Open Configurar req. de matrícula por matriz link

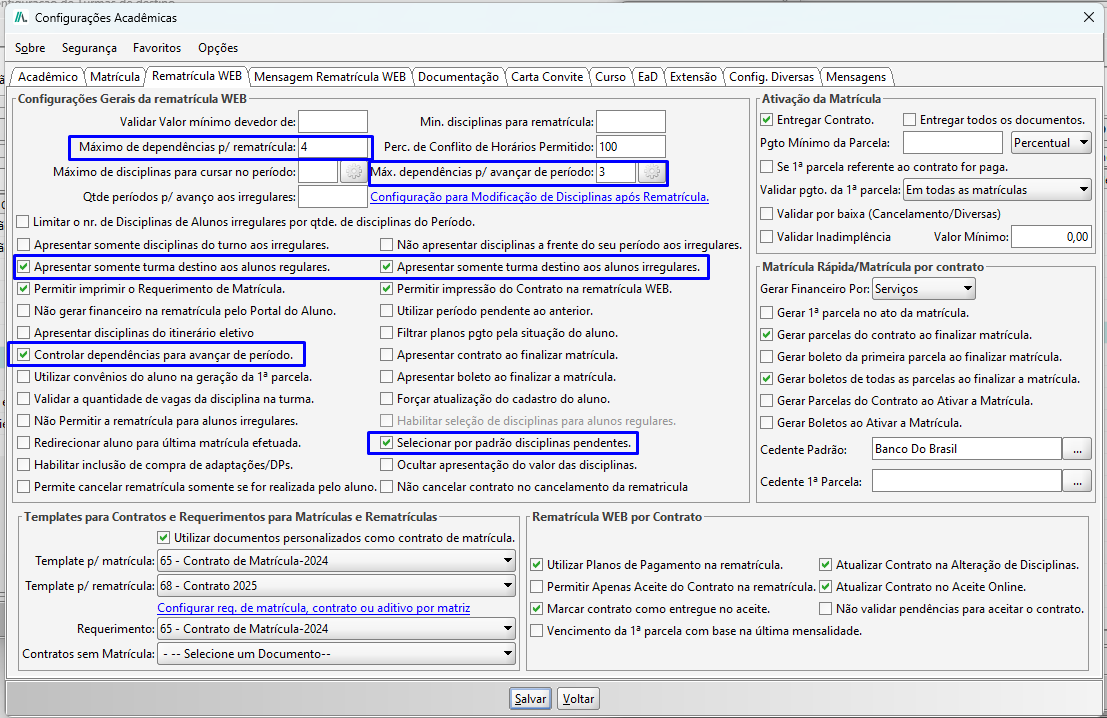pos(313,608)
